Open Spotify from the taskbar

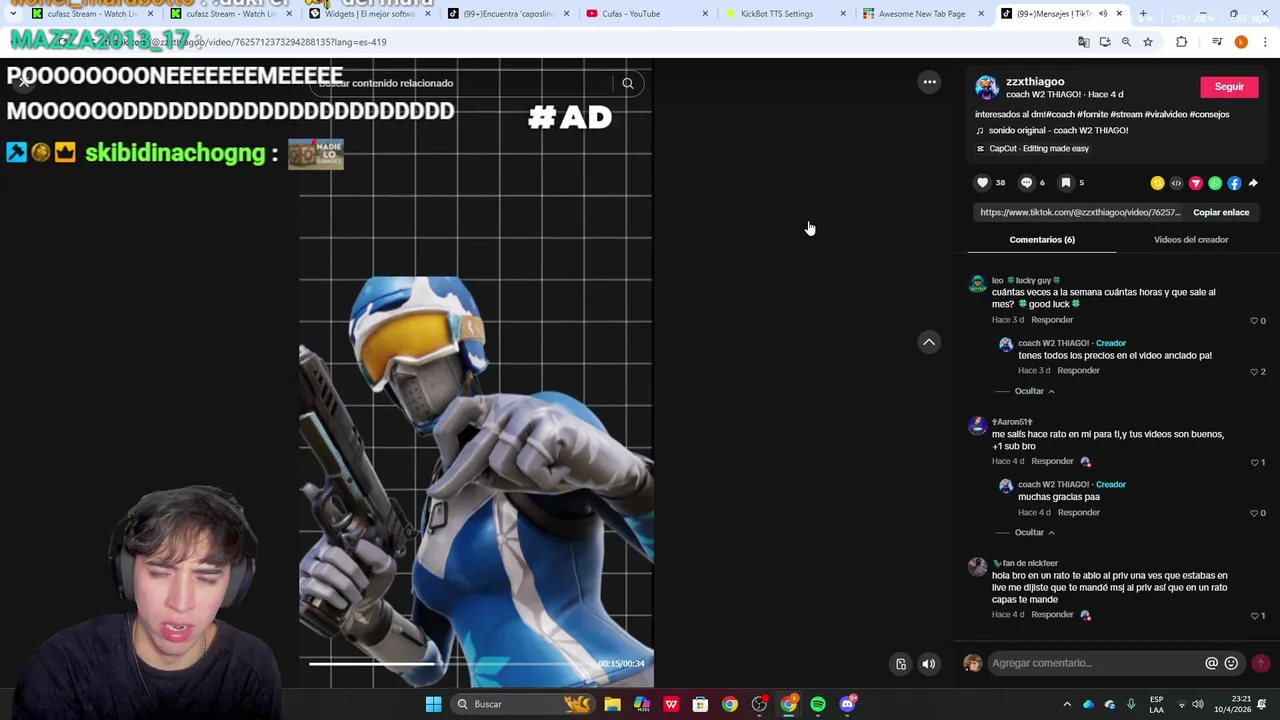[818, 704]
